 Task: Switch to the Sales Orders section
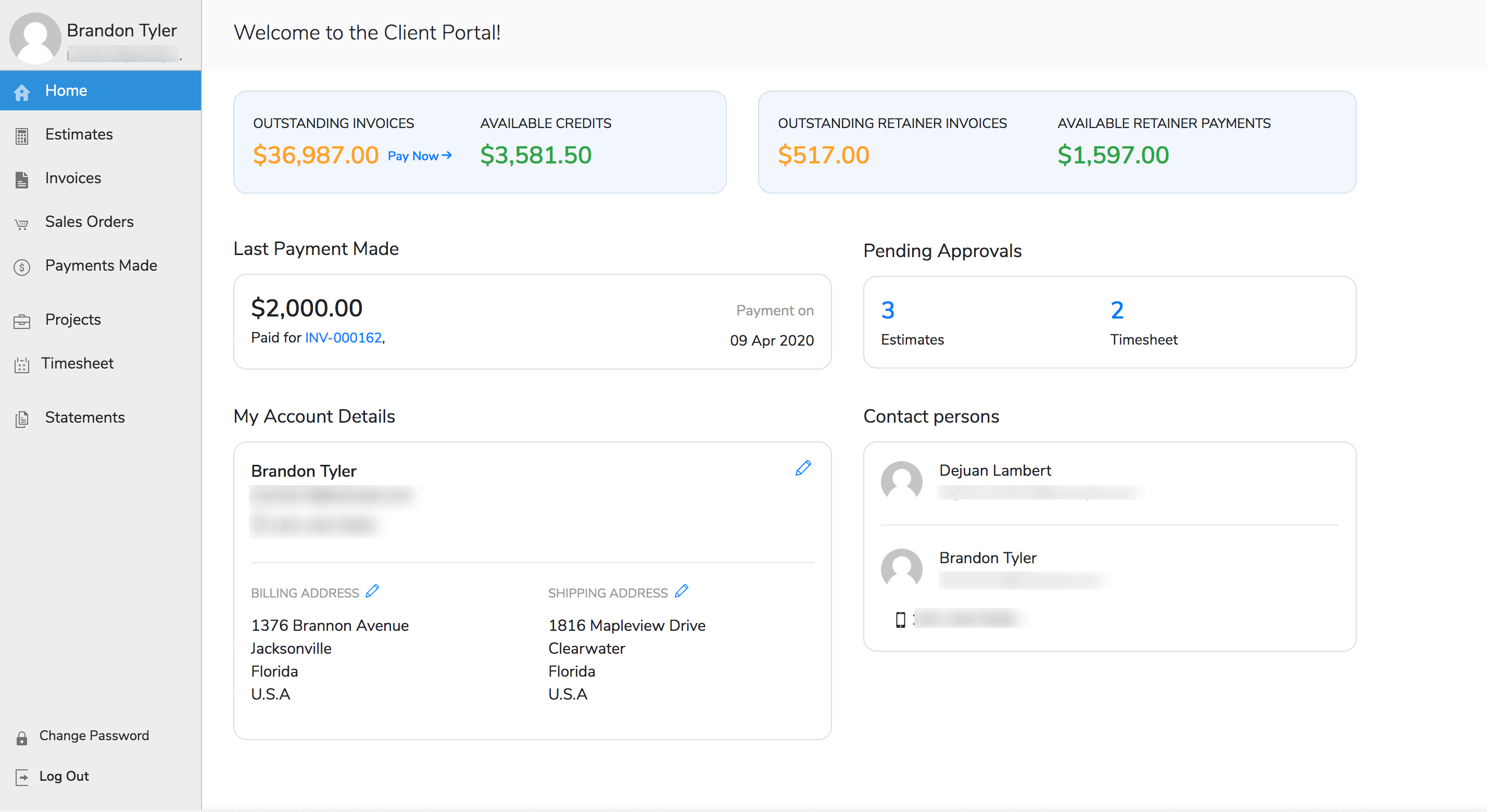click(90, 222)
